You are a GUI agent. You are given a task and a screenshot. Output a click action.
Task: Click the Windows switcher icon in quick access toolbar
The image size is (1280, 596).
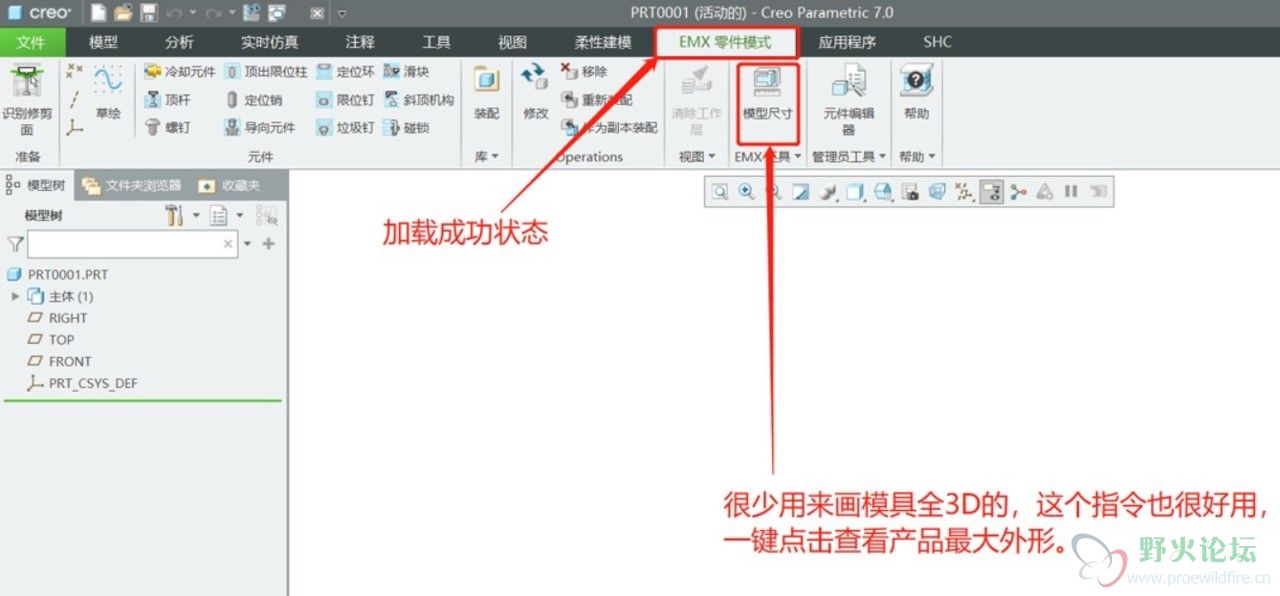tap(277, 13)
